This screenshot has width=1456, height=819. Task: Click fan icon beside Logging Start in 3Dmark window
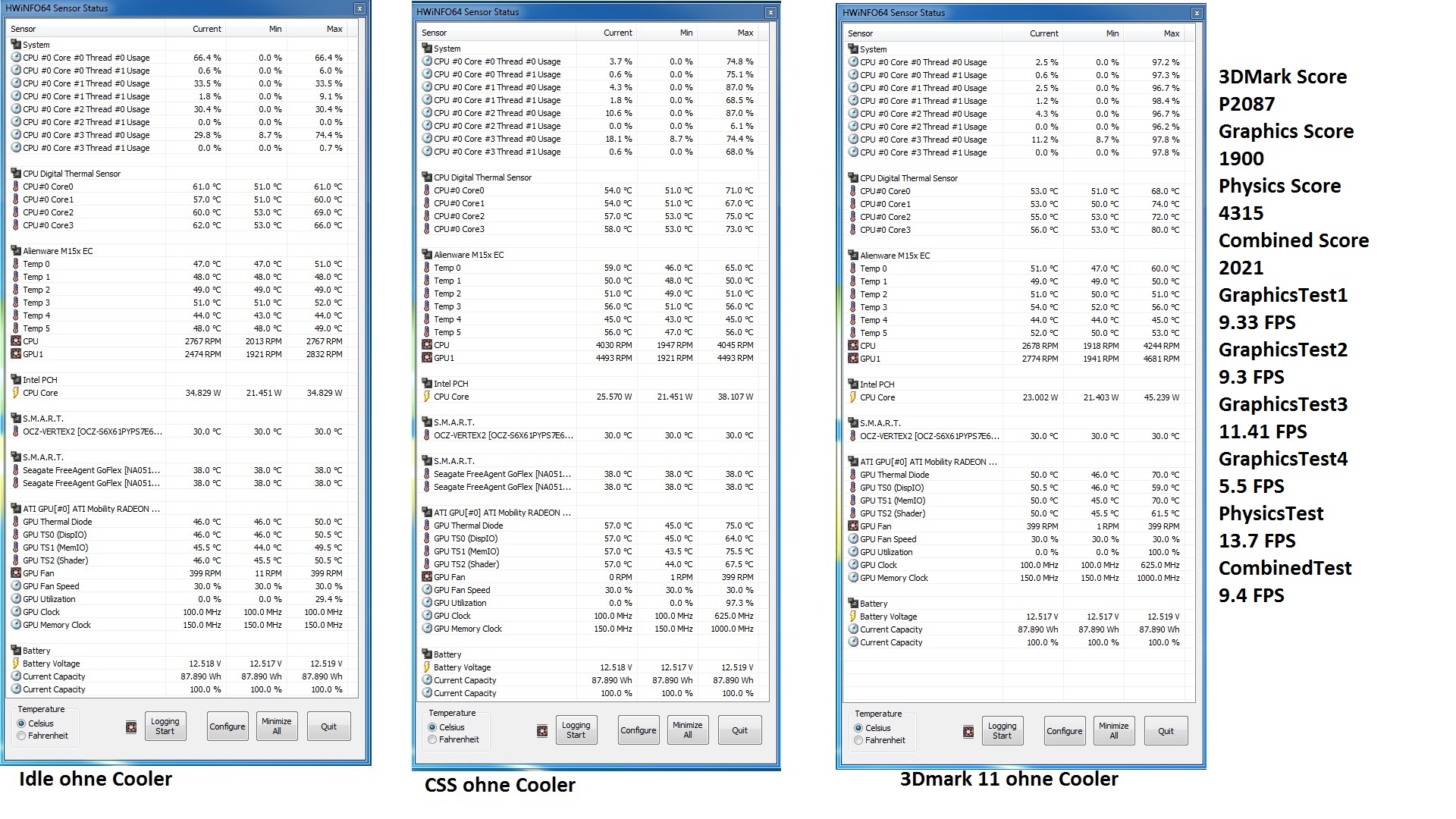968,732
